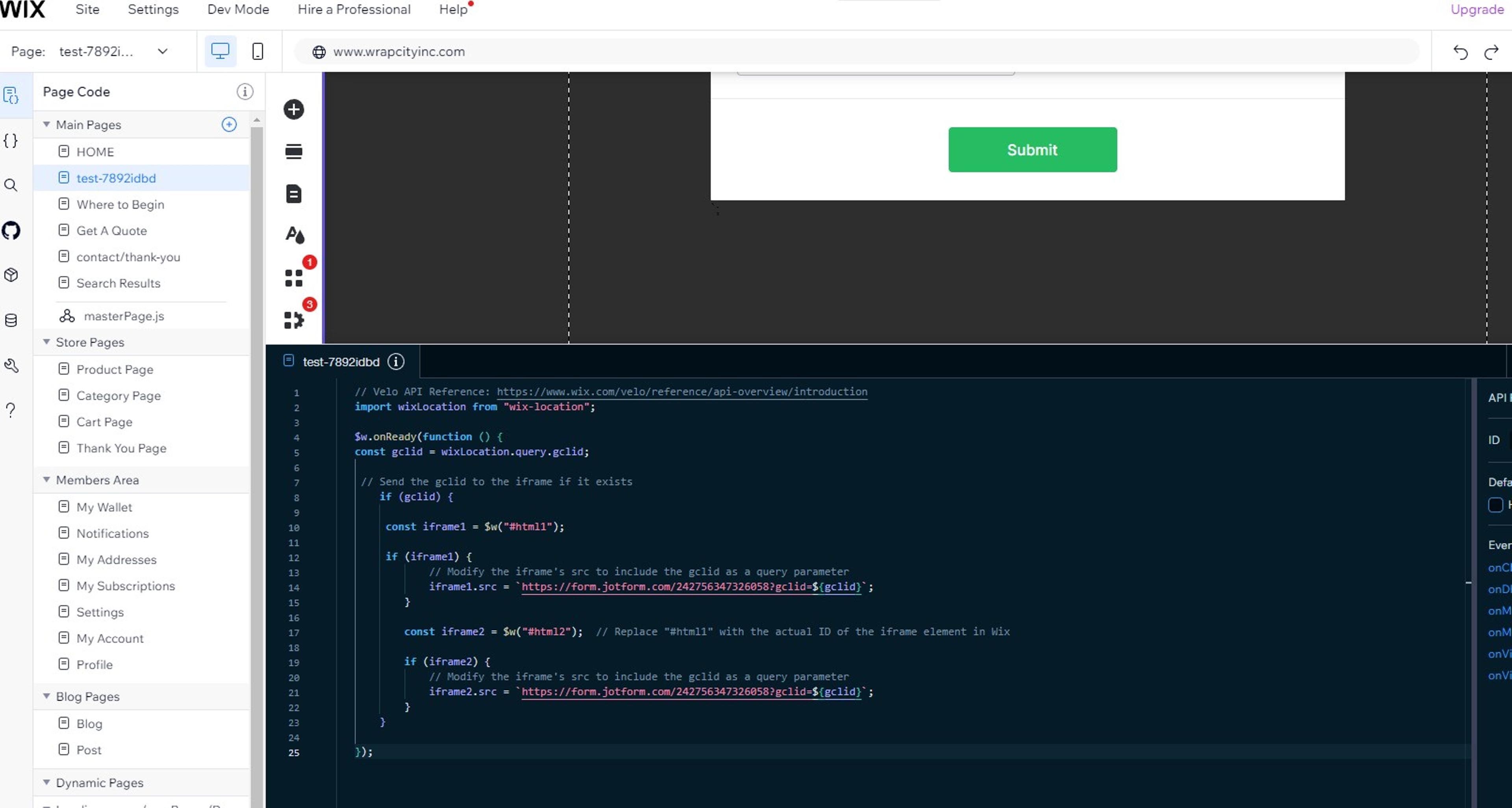Select the Post page
This screenshot has height=808, width=1512.
pyautogui.click(x=141, y=750)
